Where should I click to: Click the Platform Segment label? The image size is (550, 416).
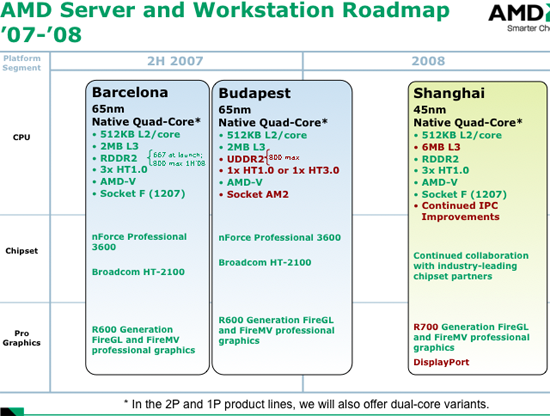tap(22, 63)
